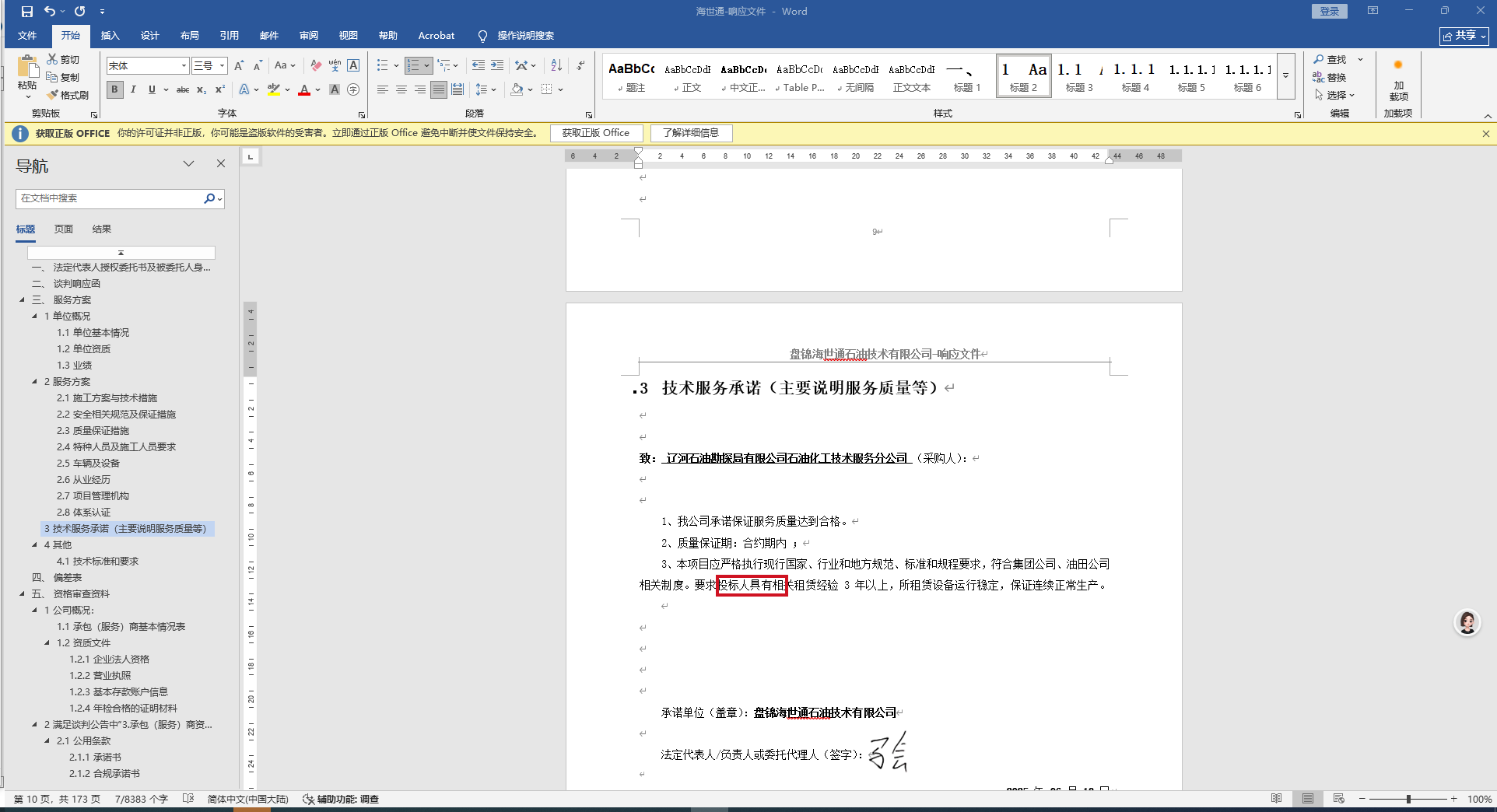Click the 获取正版 Office button
This screenshot has width=1497, height=812.
click(596, 133)
